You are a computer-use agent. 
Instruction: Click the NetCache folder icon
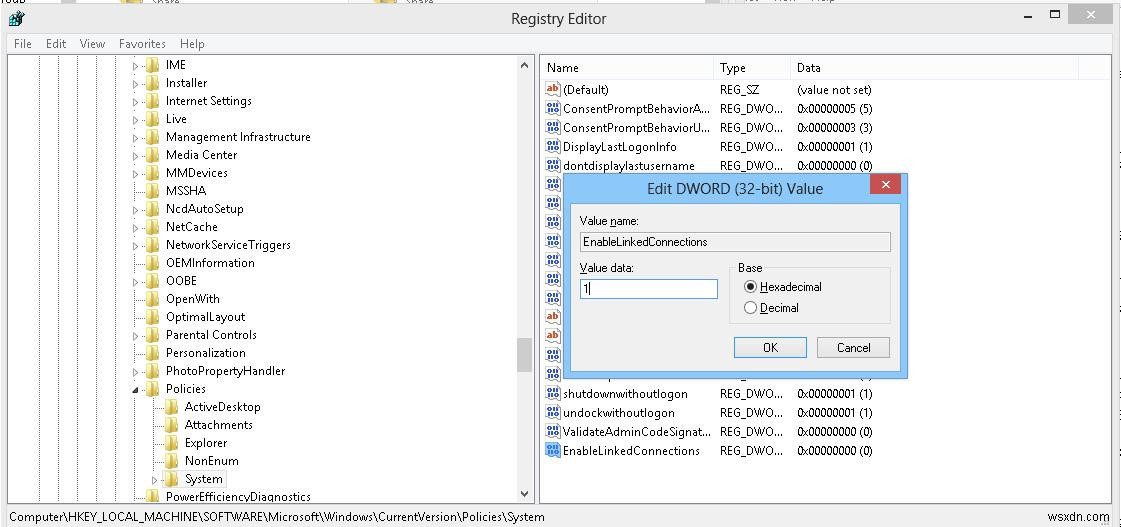152,227
